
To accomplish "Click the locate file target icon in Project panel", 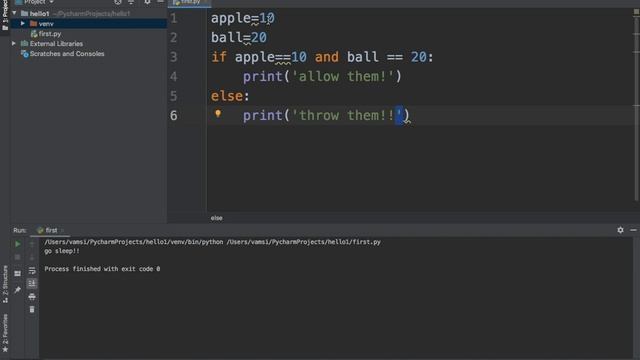I will tap(118, 2).
